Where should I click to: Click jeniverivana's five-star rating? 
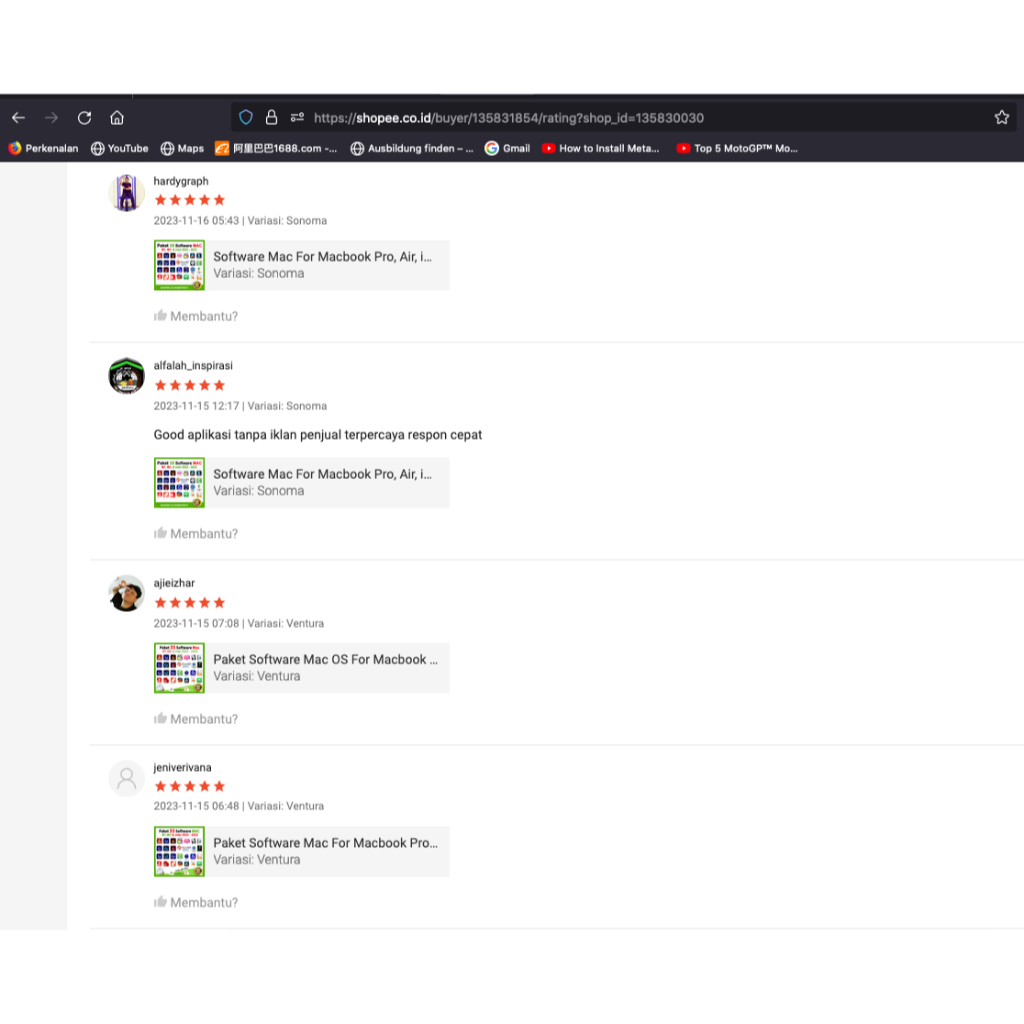189,786
